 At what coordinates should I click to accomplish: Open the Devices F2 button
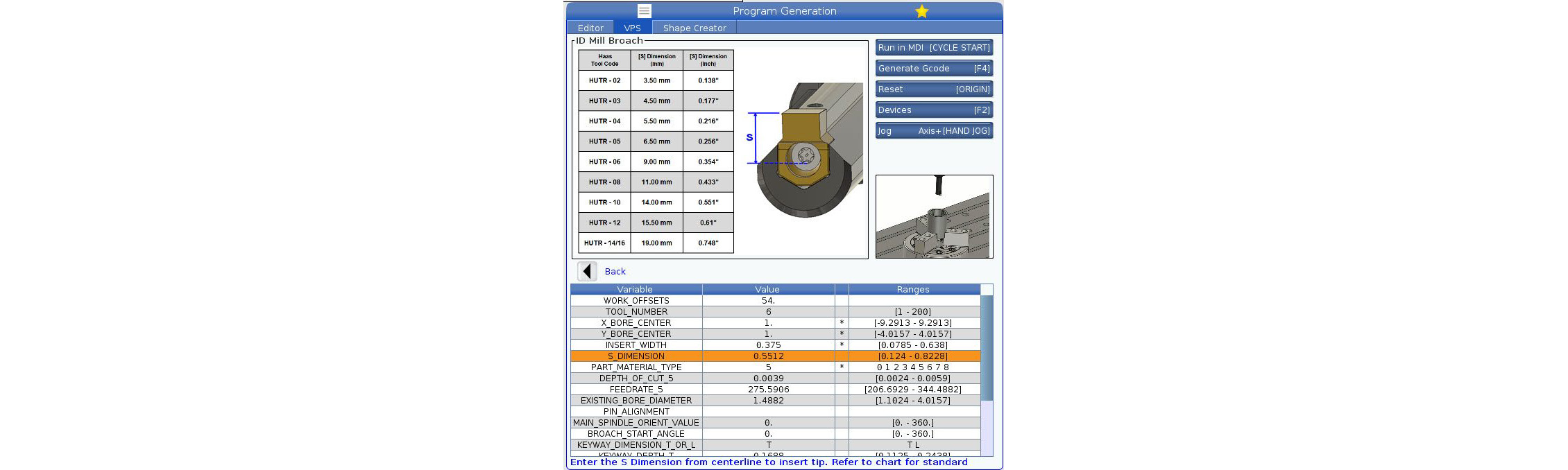pyautogui.click(x=934, y=110)
